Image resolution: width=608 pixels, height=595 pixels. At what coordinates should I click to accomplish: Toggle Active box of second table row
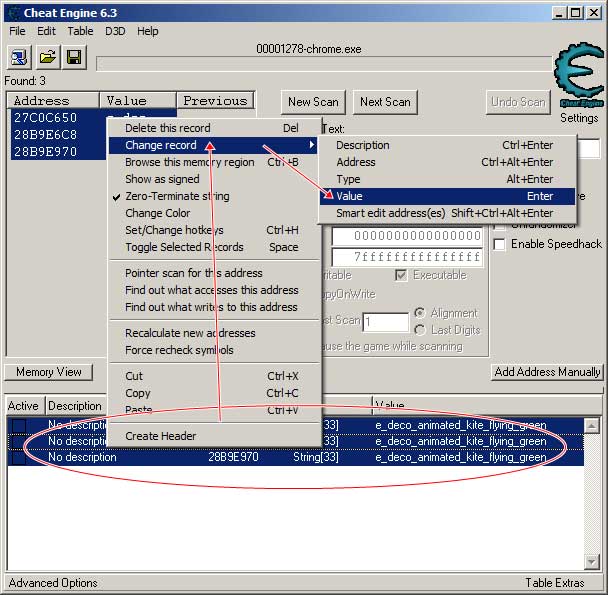tap(19, 441)
